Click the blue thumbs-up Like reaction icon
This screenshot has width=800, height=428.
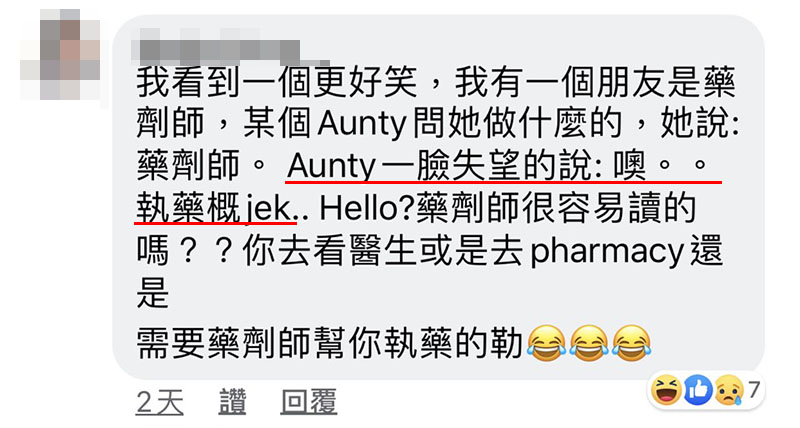pyautogui.click(x=698, y=390)
